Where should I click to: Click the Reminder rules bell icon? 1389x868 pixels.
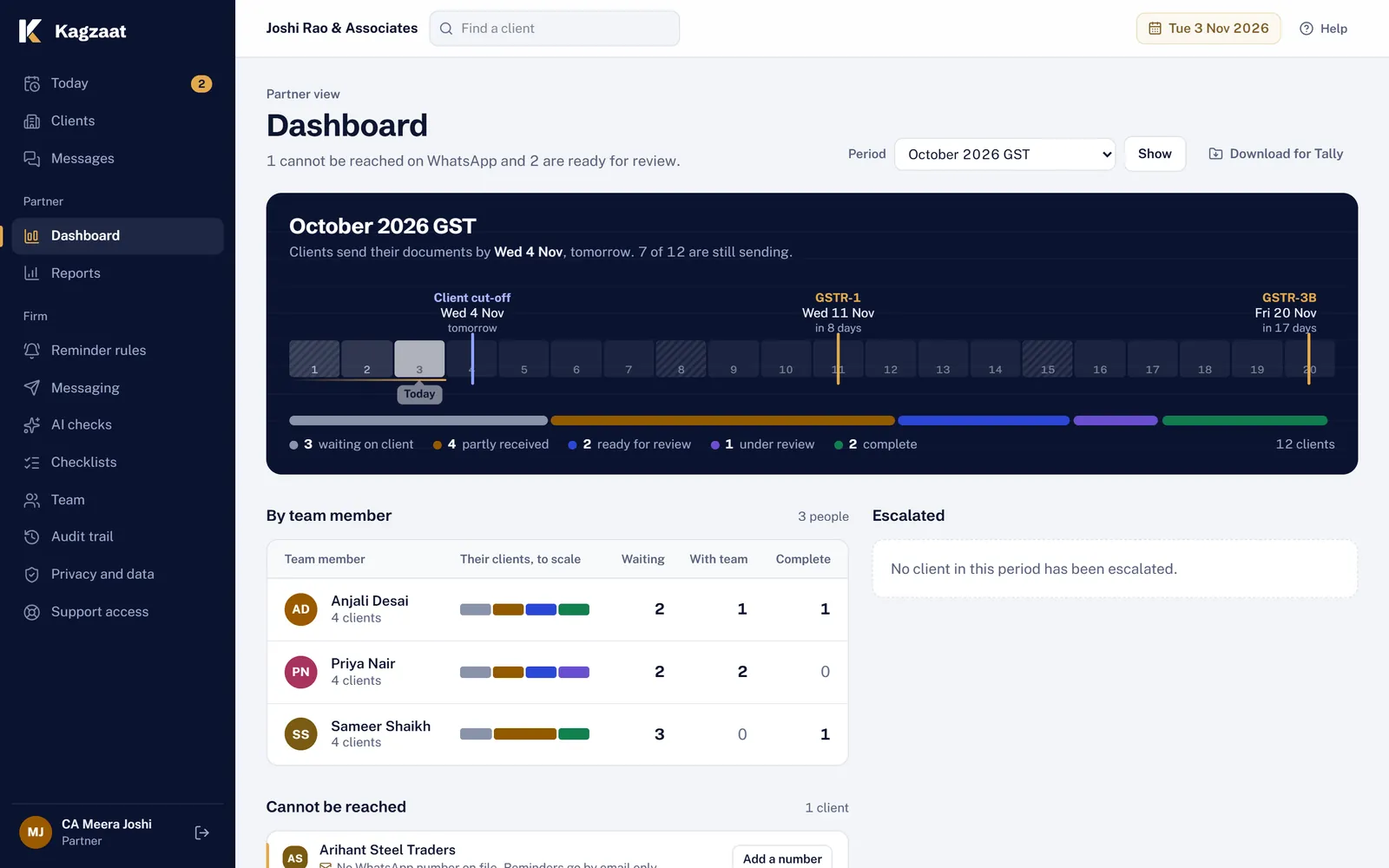[x=32, y=351]
